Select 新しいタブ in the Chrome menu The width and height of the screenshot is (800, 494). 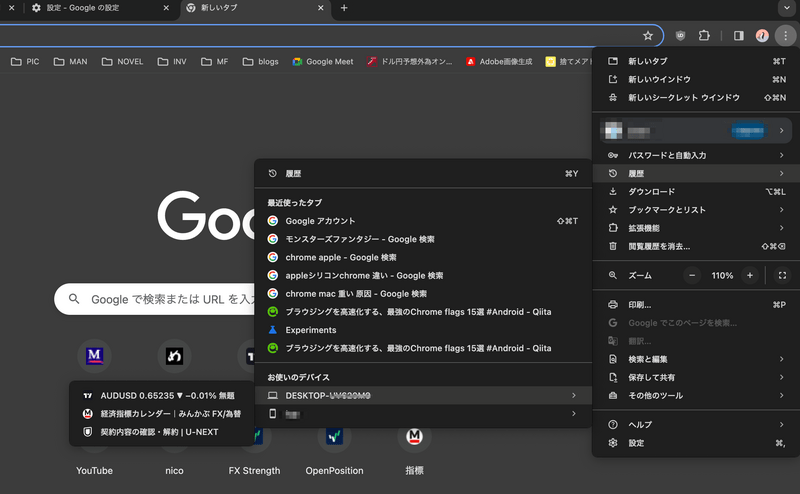(696, 61)
